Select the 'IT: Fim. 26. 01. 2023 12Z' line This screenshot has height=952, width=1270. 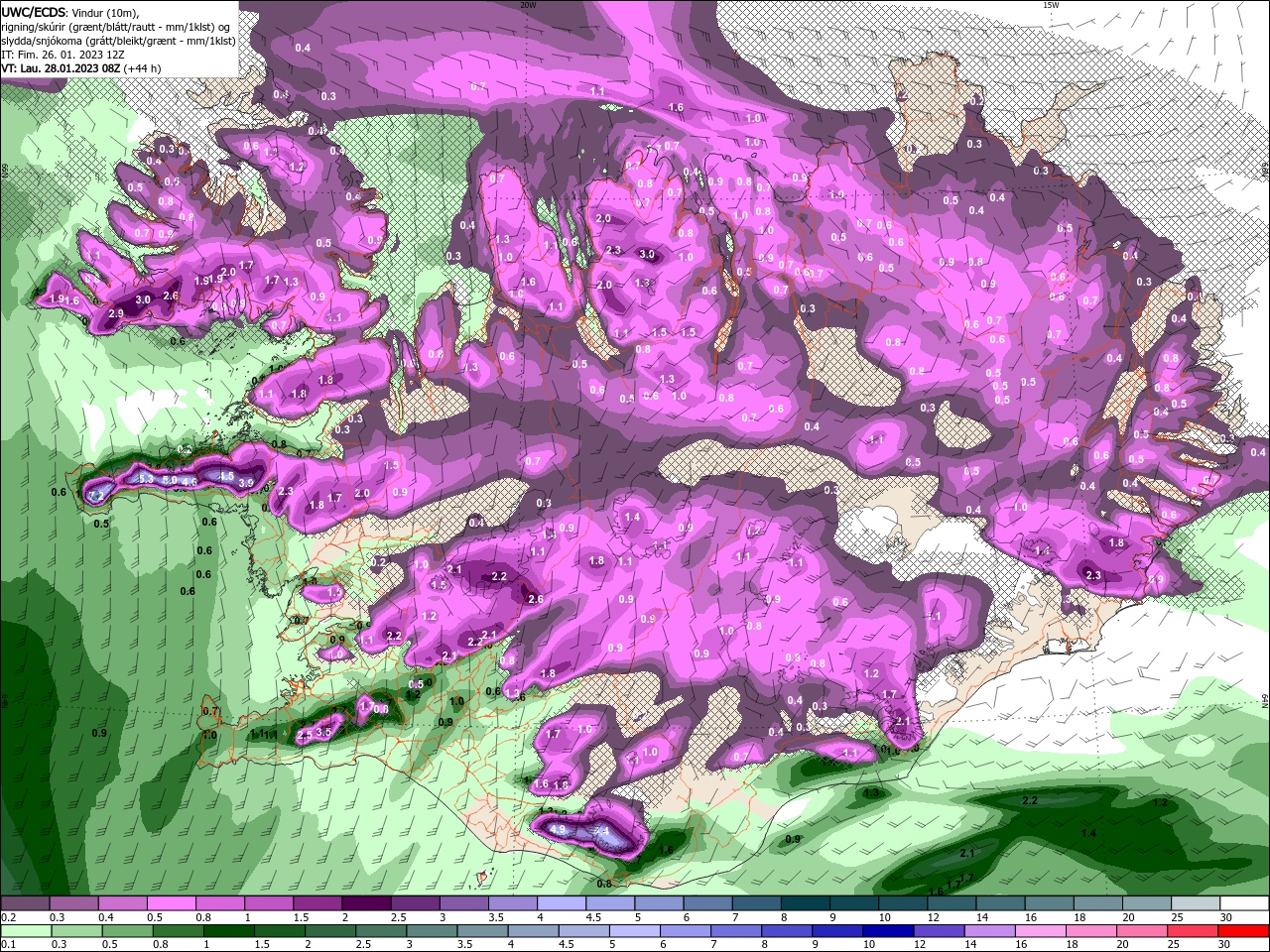[x=62, y=55]
